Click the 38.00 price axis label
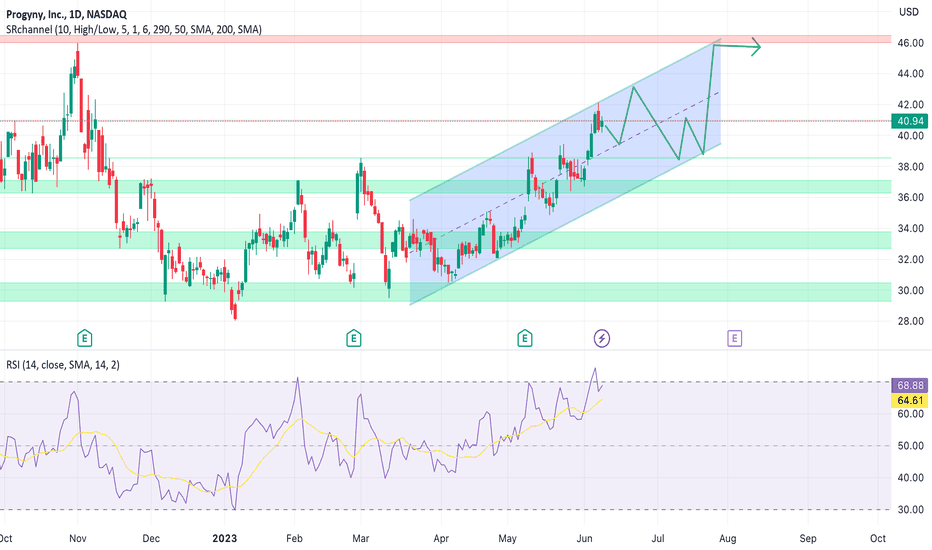Screen dimensions: 932x550 [910, 166]
